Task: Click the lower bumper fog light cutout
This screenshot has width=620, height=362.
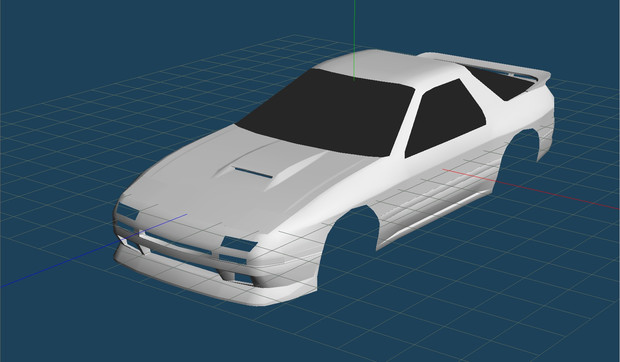Action: point(243,277)
